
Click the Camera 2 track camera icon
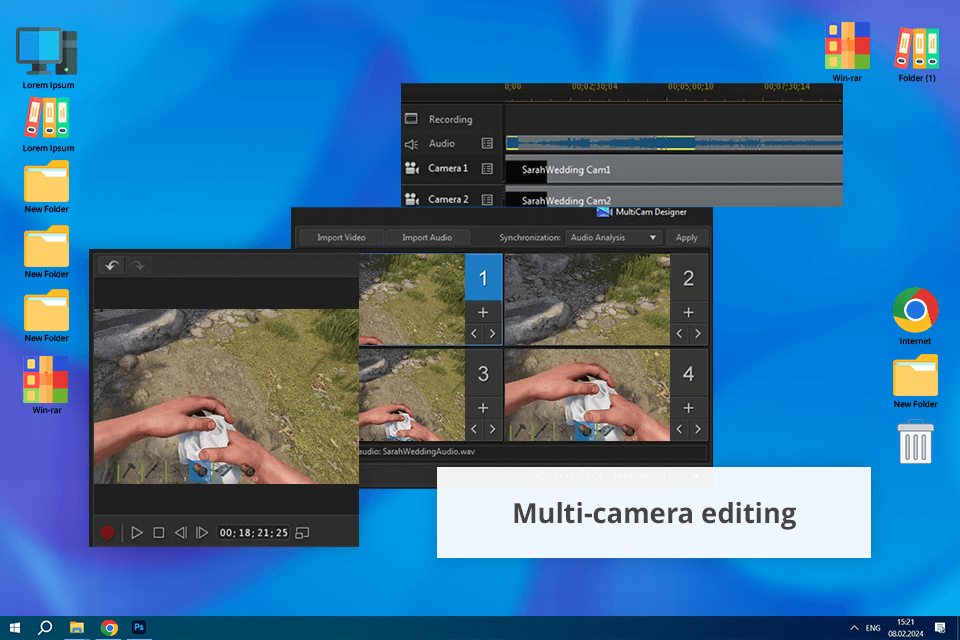pyautogui.click(x=411, y=200)
